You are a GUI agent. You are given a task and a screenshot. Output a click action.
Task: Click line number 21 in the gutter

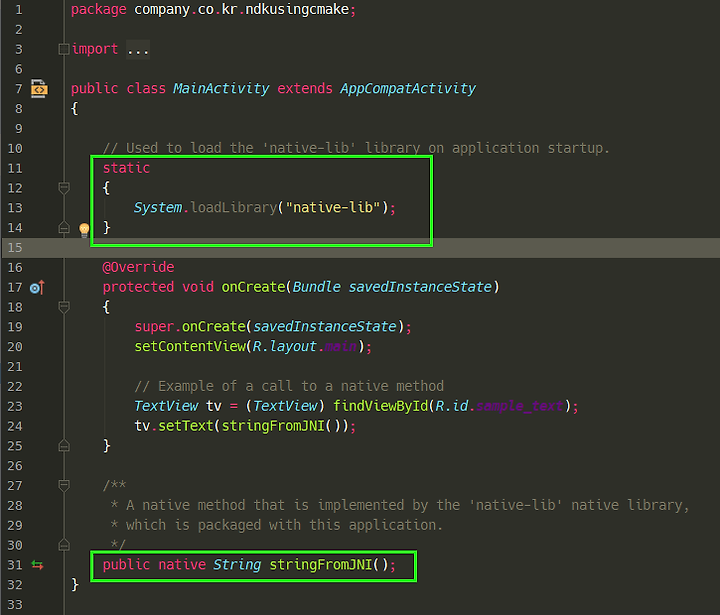coord(15,367)
